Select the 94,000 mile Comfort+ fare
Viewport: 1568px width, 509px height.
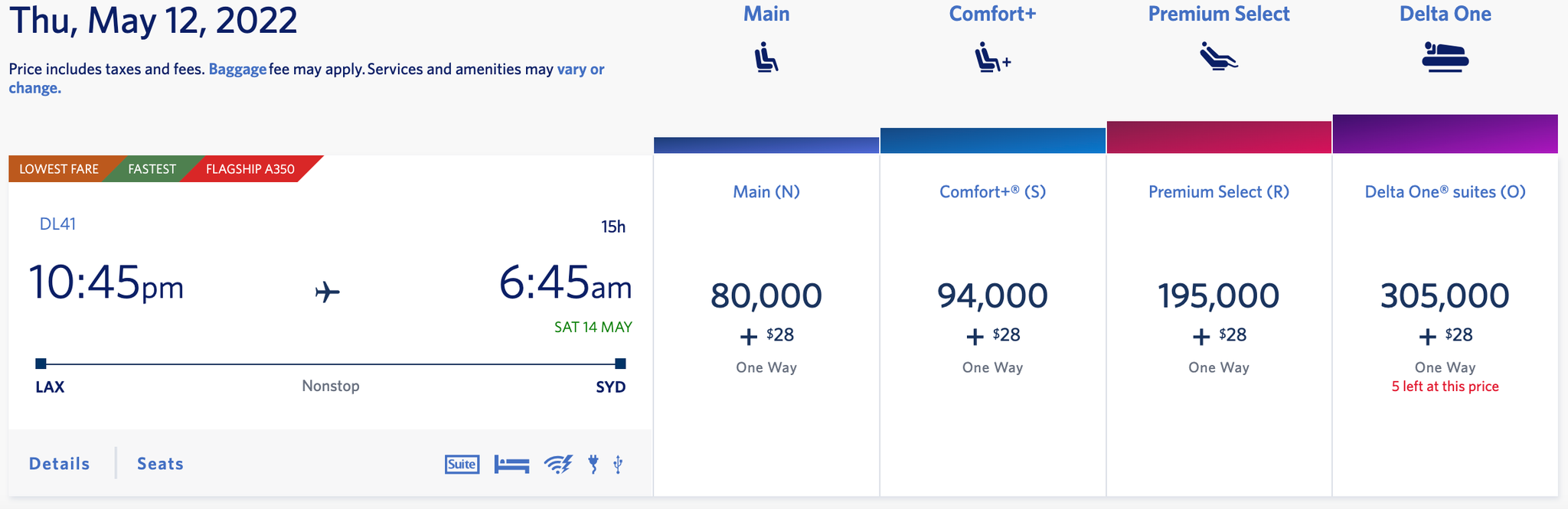(x=993, y=295)
